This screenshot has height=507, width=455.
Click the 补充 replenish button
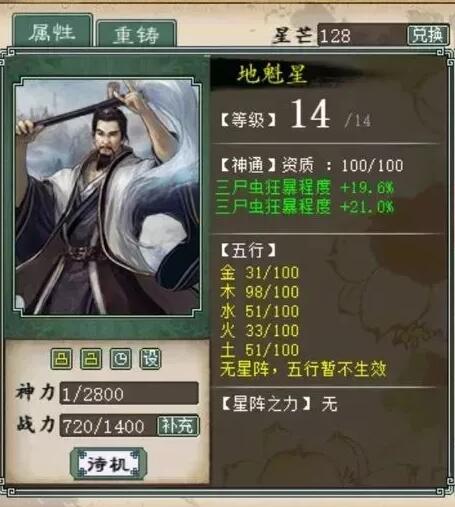178,425
